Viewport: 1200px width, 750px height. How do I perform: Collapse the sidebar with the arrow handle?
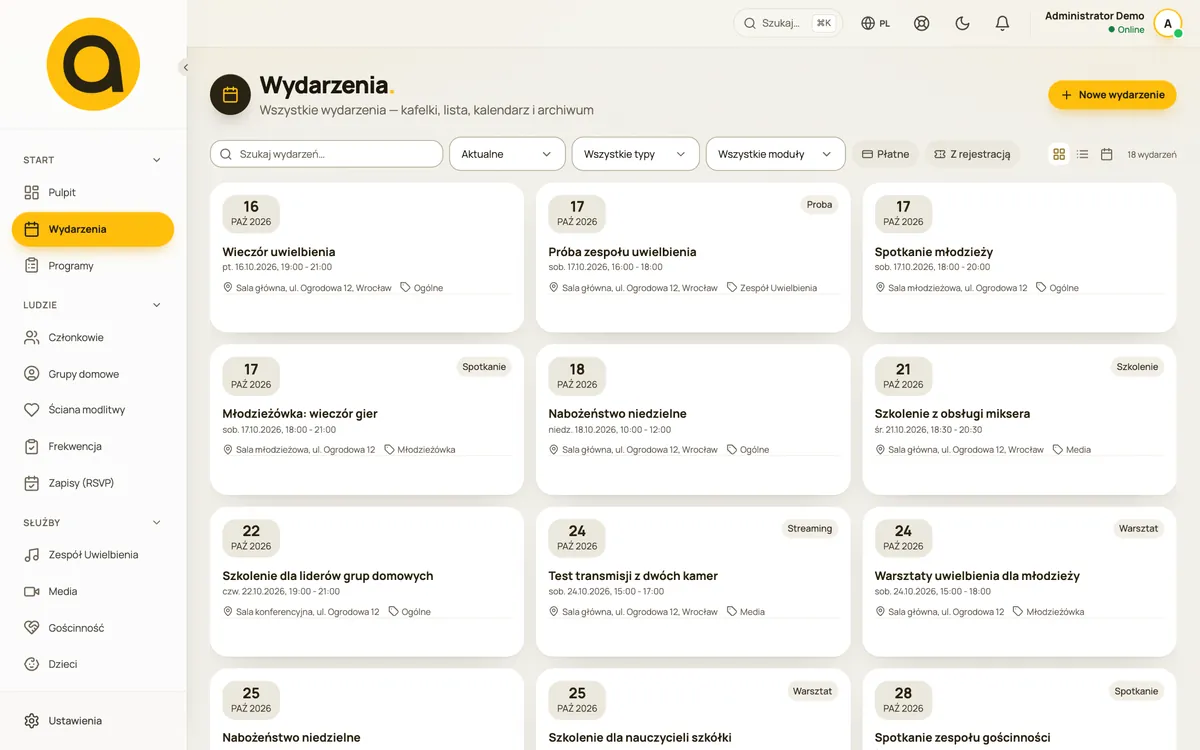[185, 67]
